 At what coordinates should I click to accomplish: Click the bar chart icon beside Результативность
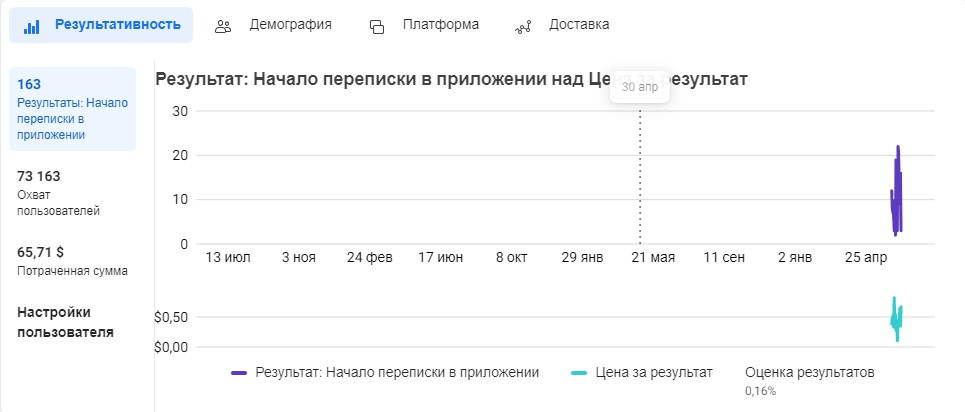(x=31, y=25)
